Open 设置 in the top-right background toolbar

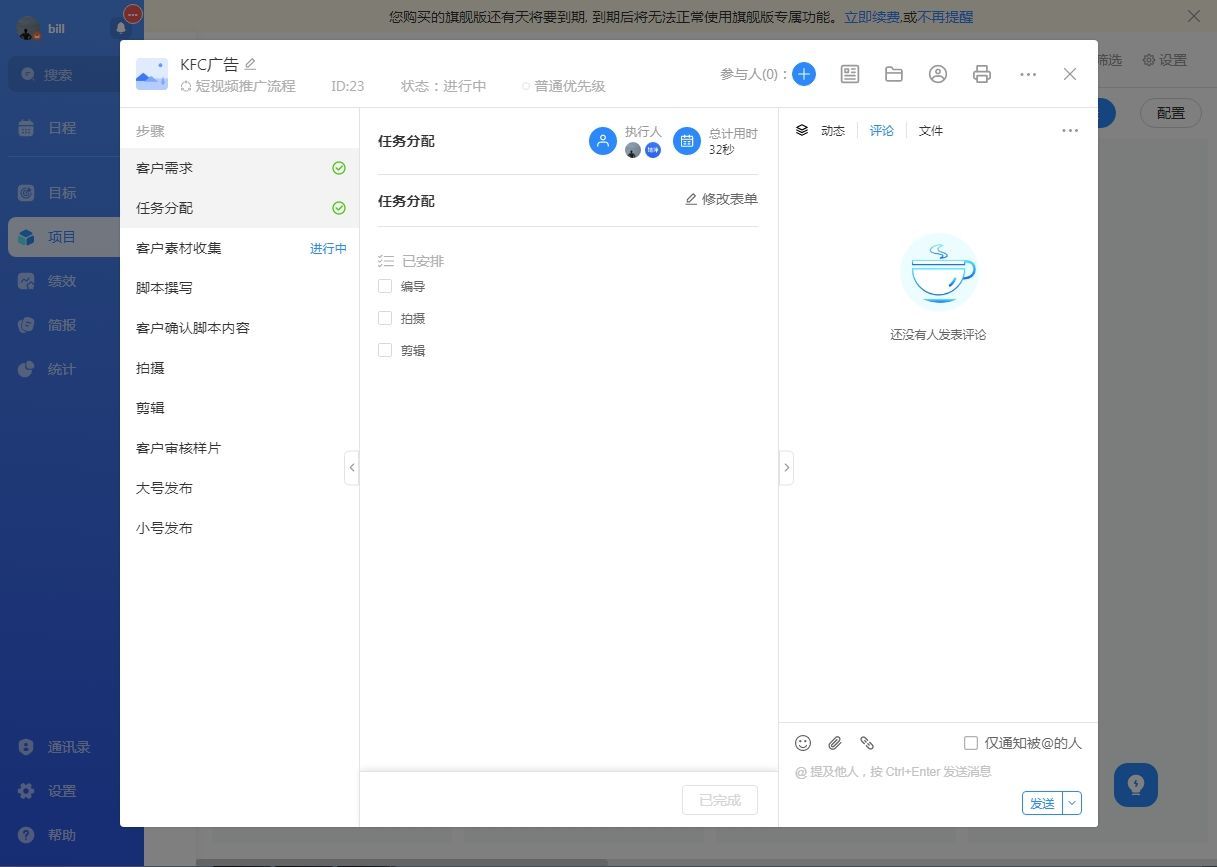click(1165, 60)
